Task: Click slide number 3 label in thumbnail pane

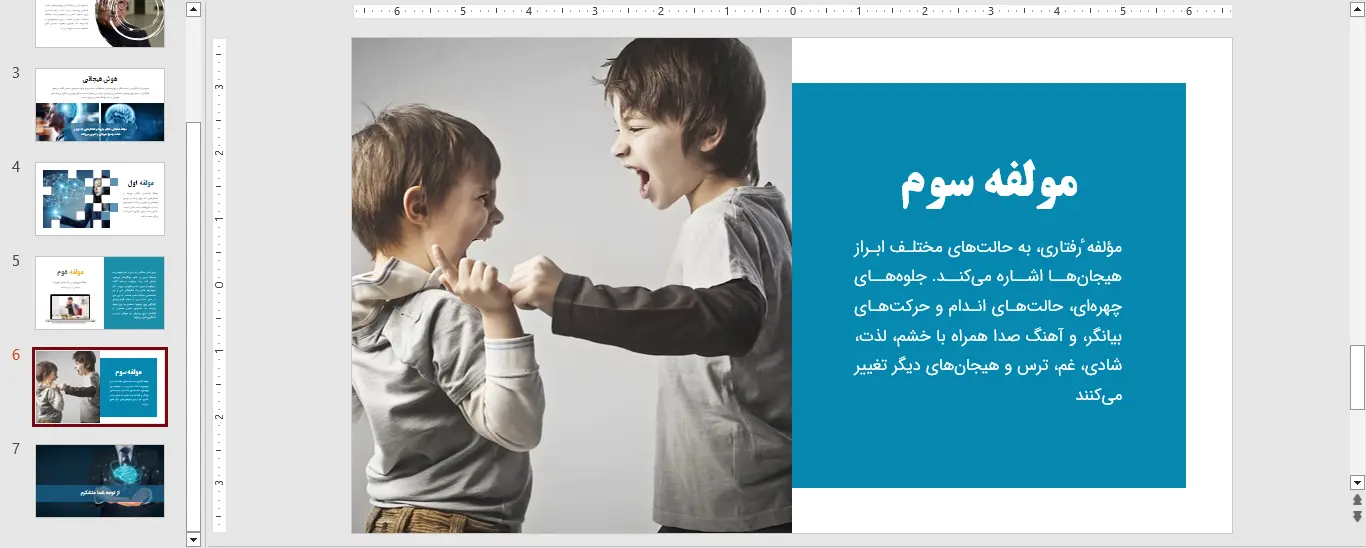Action: click(16, 73)
